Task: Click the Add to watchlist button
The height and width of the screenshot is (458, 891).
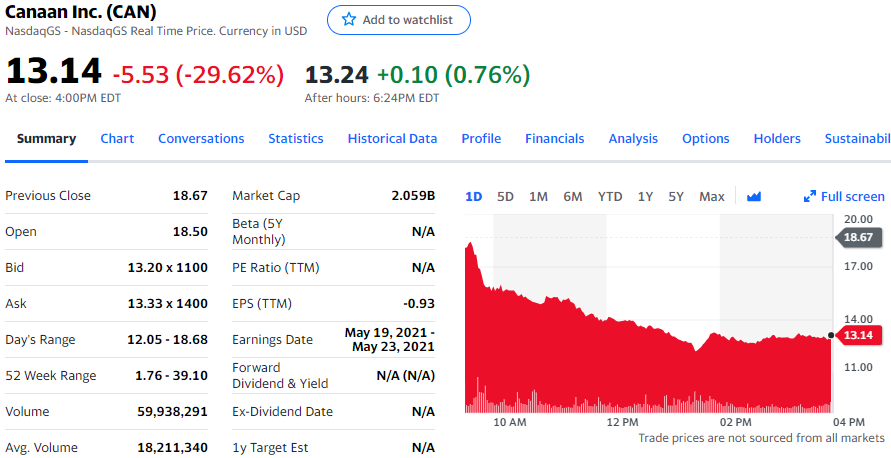Action: click(398, 20)
